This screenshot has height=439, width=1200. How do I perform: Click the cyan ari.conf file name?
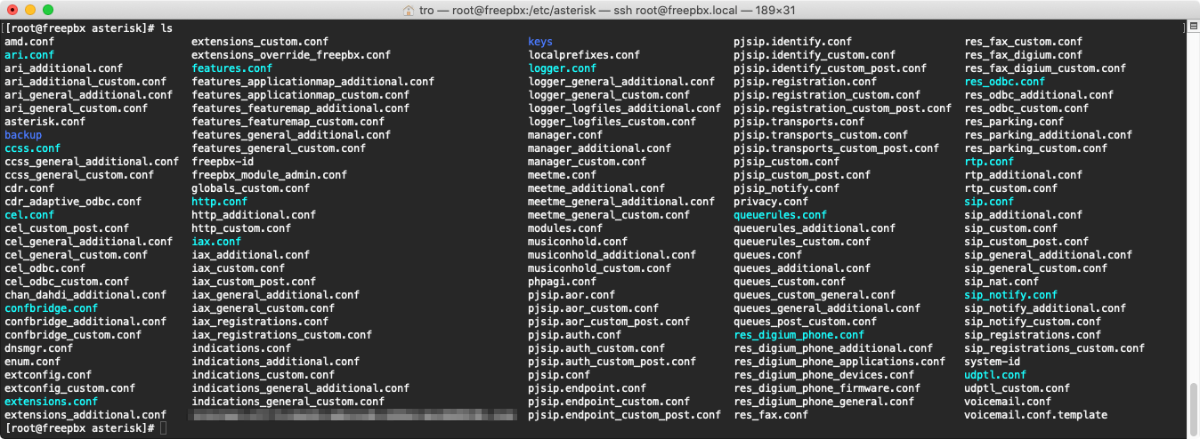pos(29,54)
